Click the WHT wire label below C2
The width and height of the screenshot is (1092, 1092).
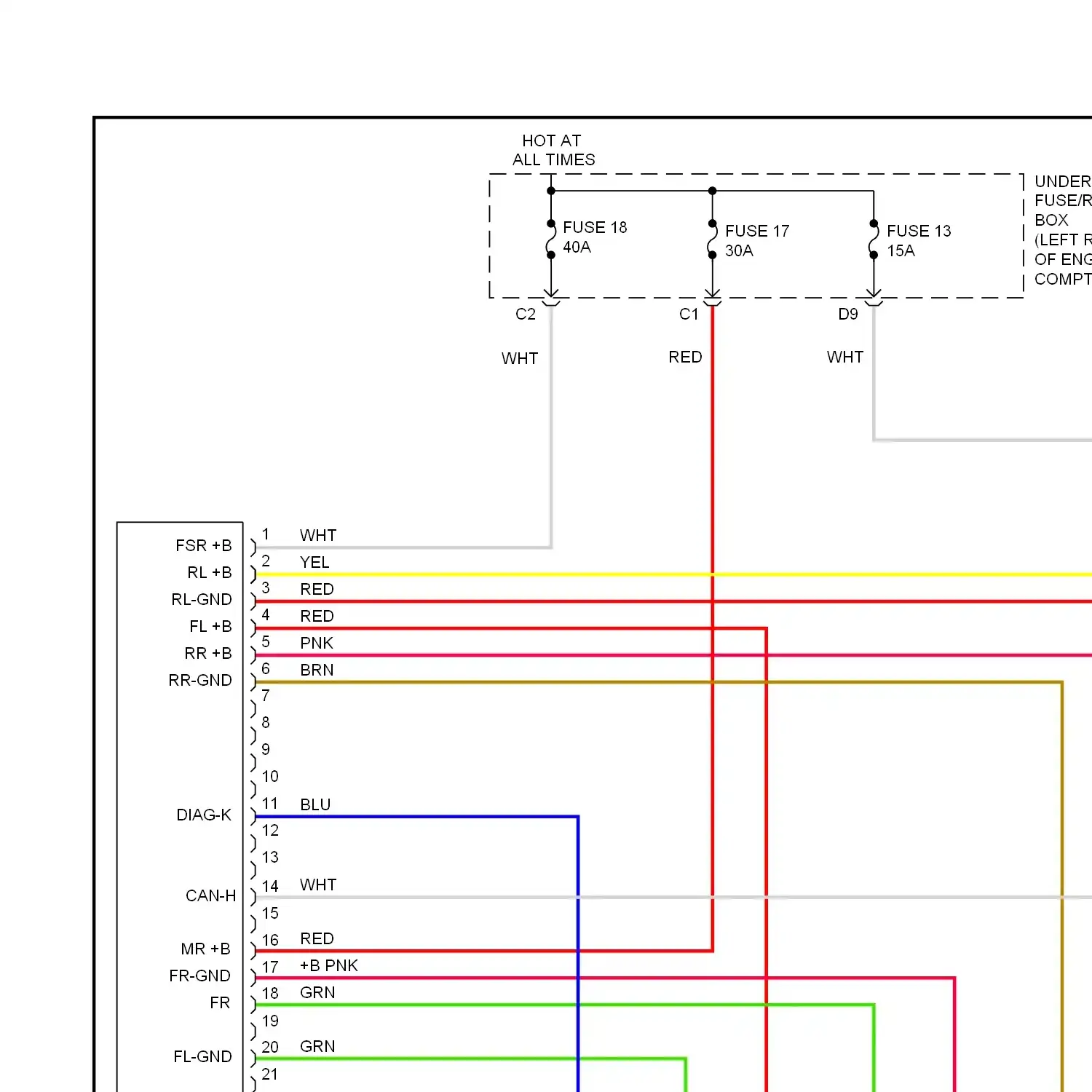(520, 358)
